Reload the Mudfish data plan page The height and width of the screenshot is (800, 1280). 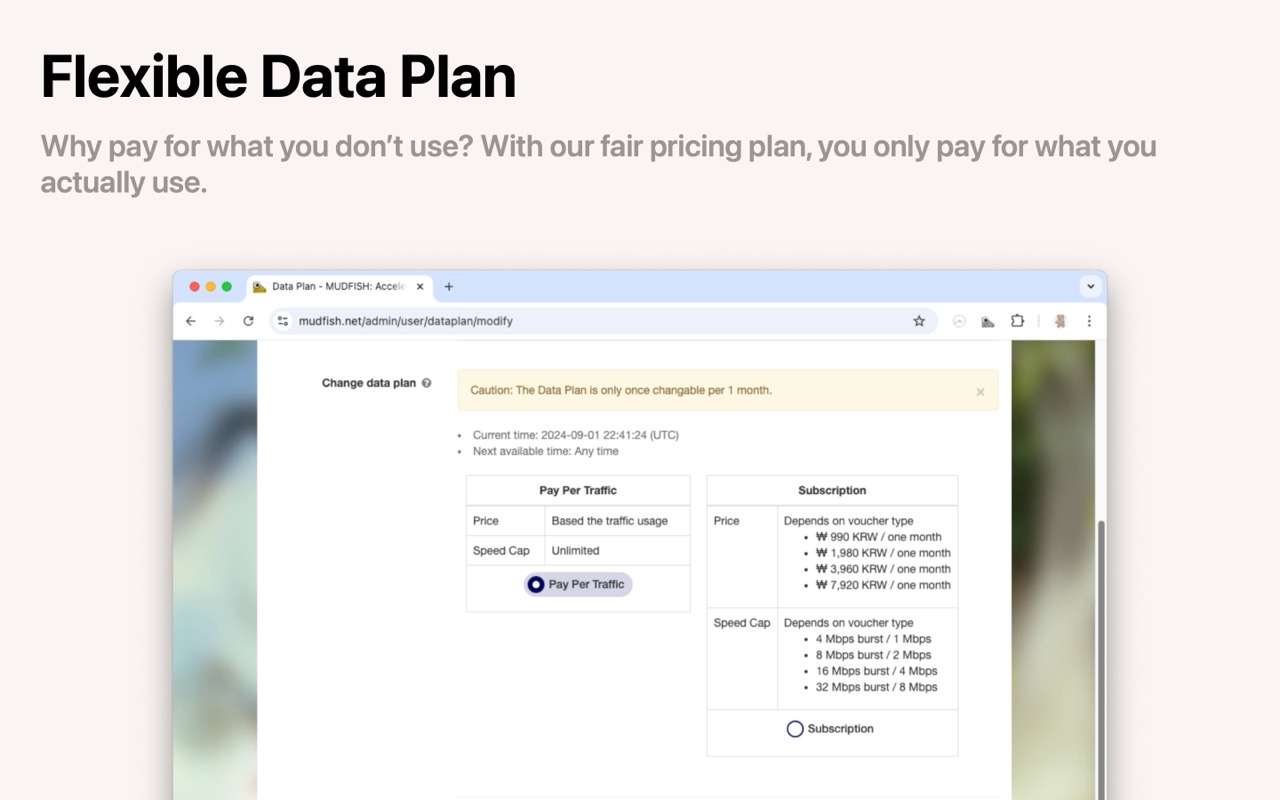pyautogui.click(x=248, y=321)
